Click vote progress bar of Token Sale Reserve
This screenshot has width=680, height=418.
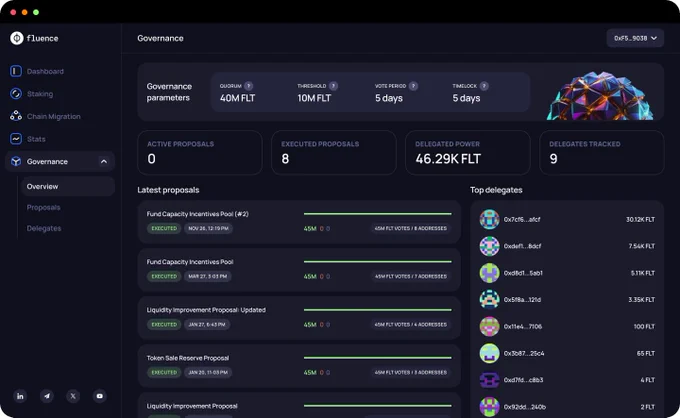(378, 358)
